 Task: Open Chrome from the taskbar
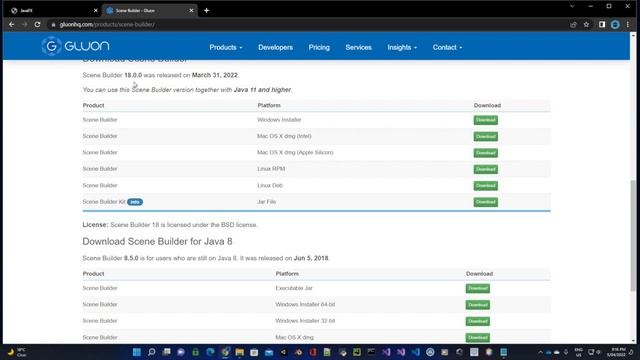pyautogui.click(x=225, y=352)
